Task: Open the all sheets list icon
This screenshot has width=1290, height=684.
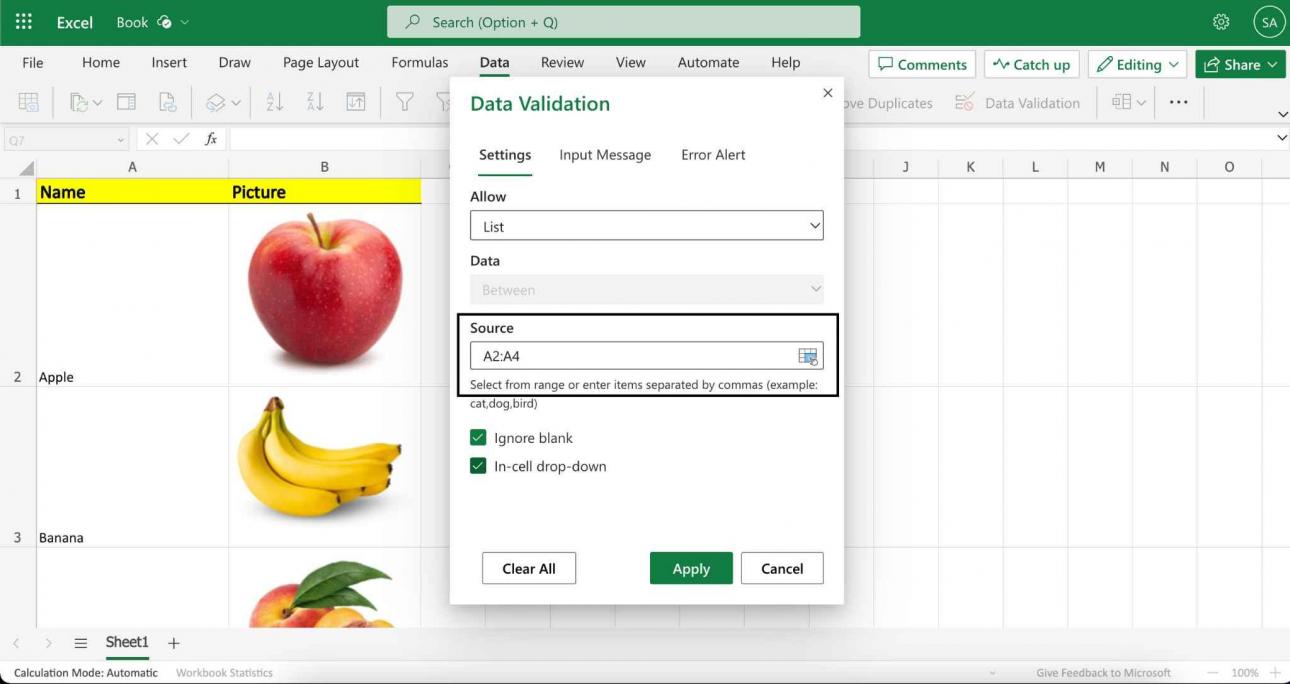Action: click(81, 643)
